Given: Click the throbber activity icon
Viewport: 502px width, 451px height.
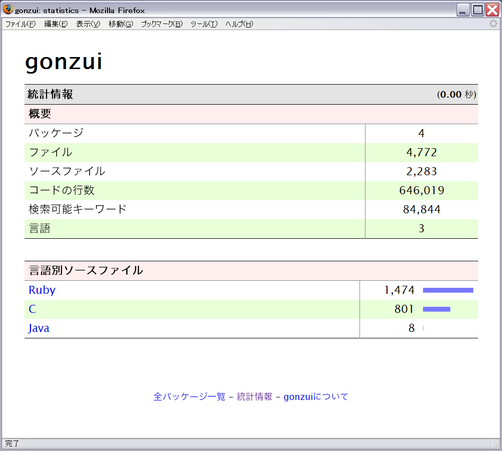Looking at the screenshot, I should (493, 24).
